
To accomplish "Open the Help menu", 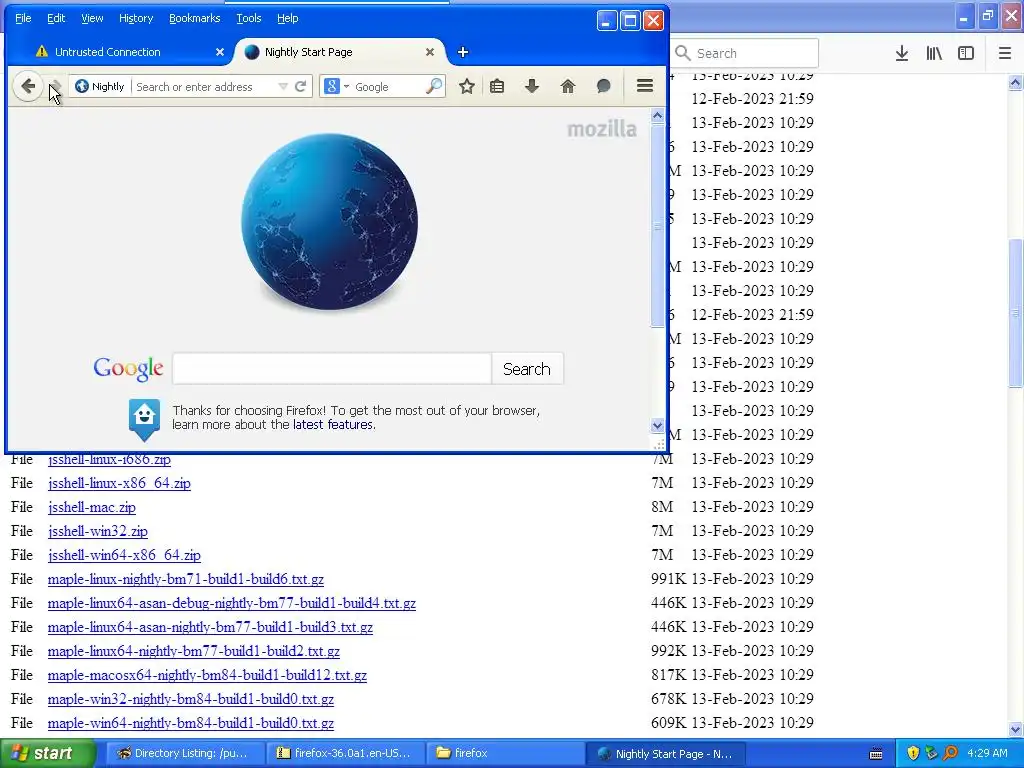I will click(287, 18).
